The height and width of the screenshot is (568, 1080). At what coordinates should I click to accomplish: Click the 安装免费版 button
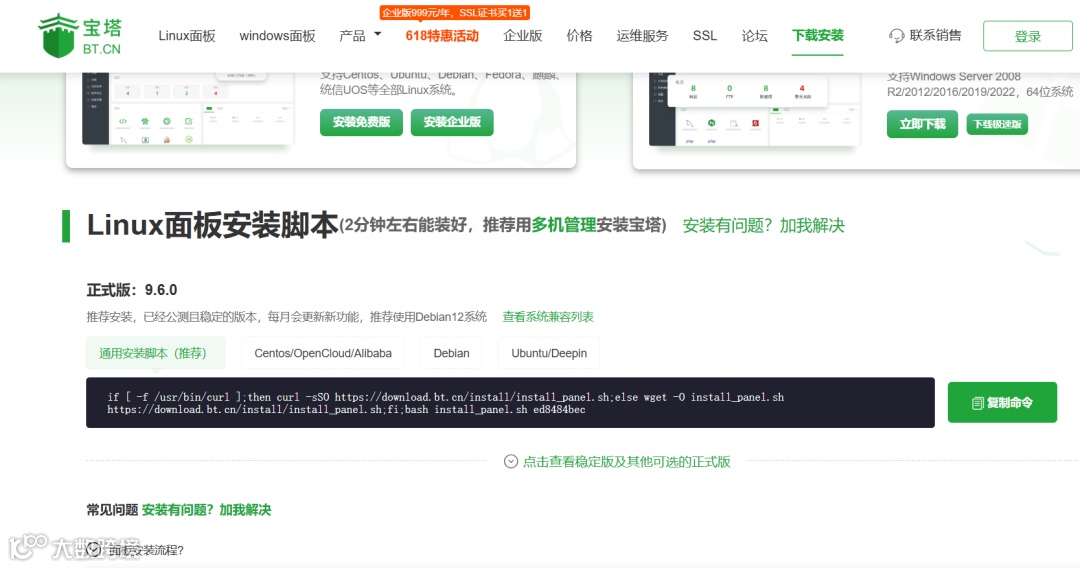[361, 122]
